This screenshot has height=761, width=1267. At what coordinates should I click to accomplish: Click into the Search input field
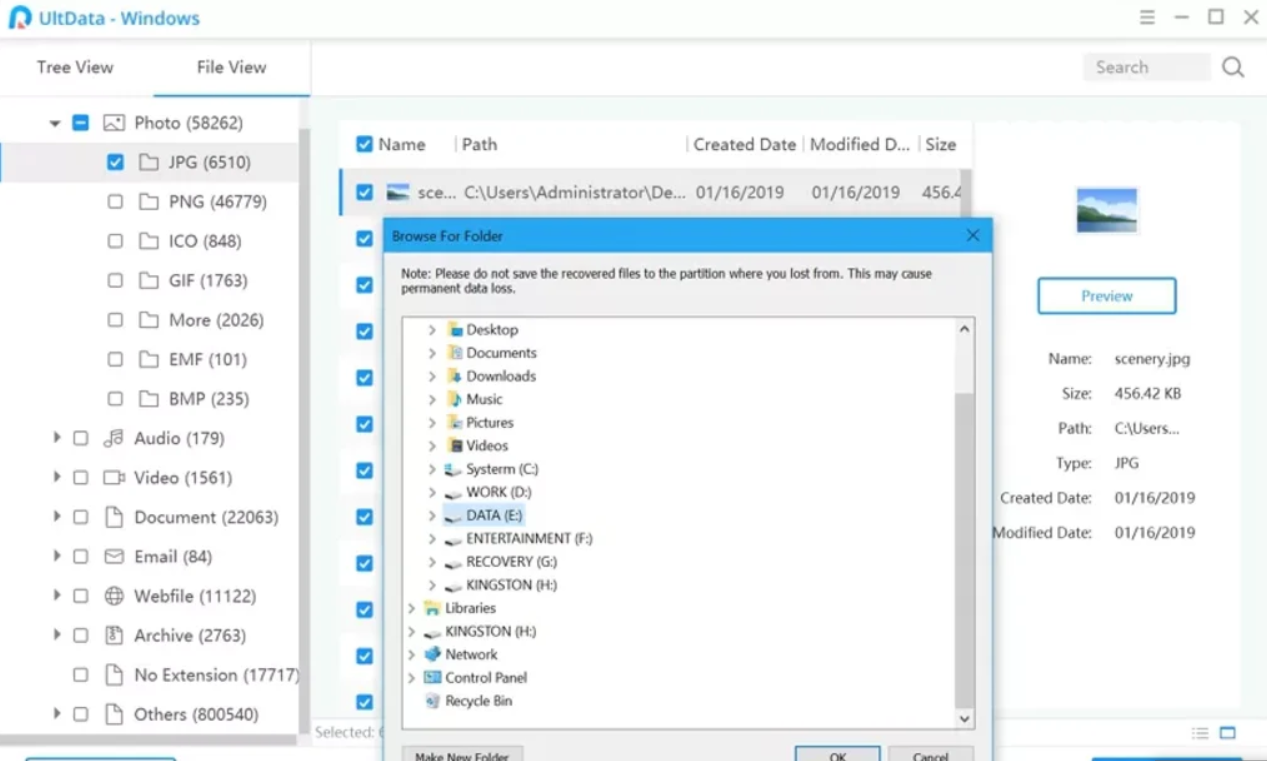click(x=1145, y=67)
